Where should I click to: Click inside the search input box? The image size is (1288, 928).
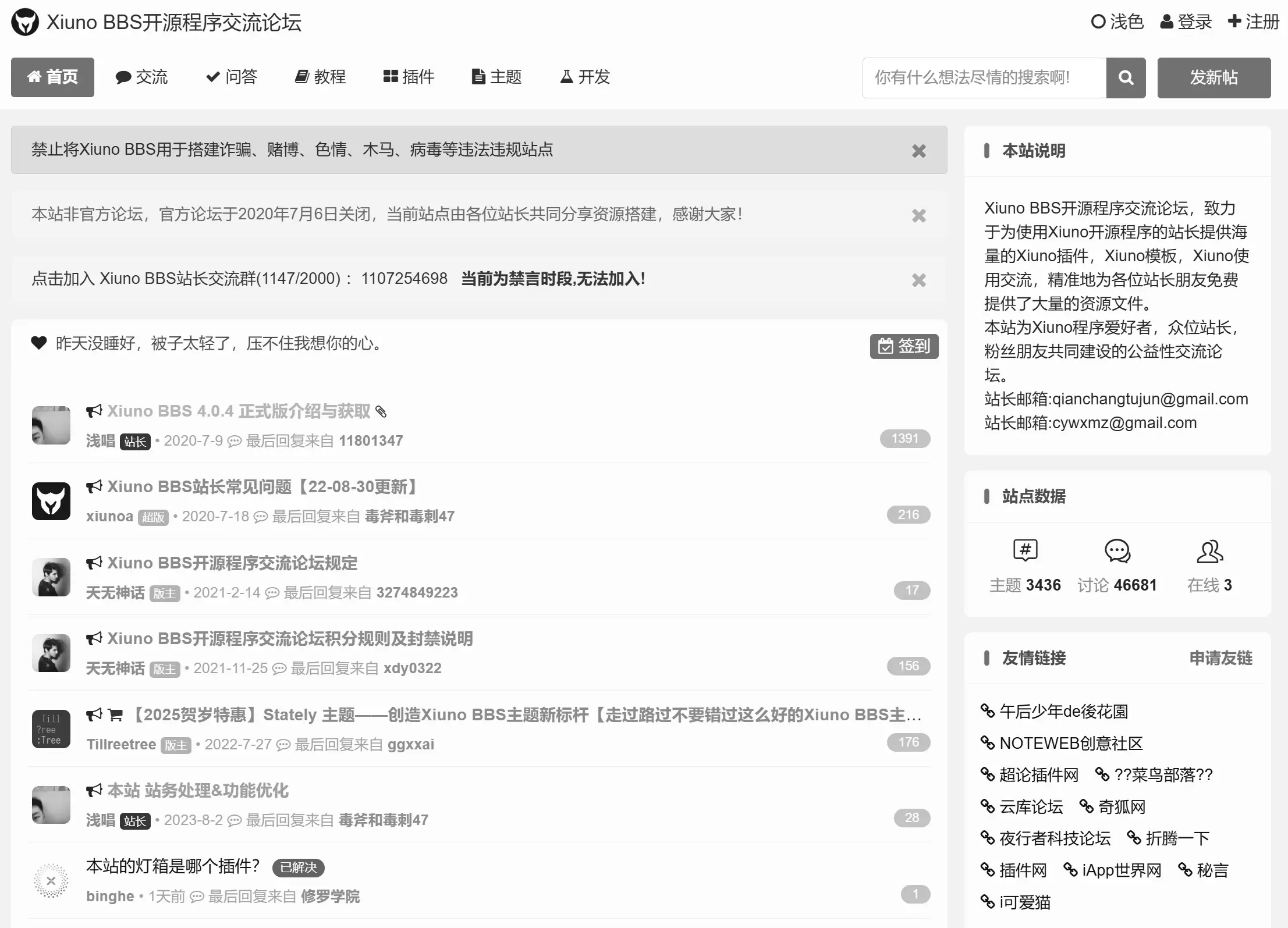tap(984, 77)
